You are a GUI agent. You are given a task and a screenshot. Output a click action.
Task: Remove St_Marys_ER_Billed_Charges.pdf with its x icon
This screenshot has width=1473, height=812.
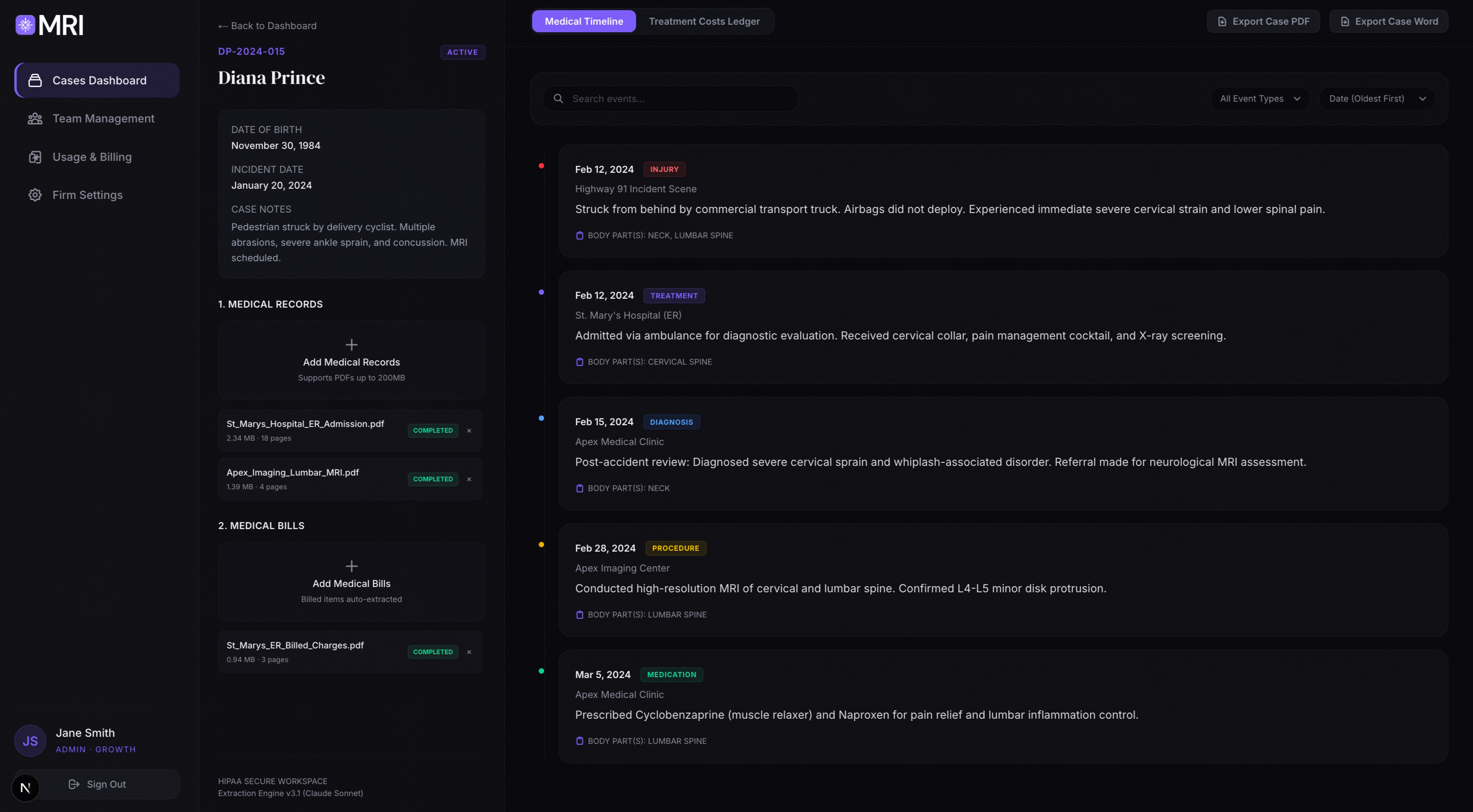click(x=469, y=652)
